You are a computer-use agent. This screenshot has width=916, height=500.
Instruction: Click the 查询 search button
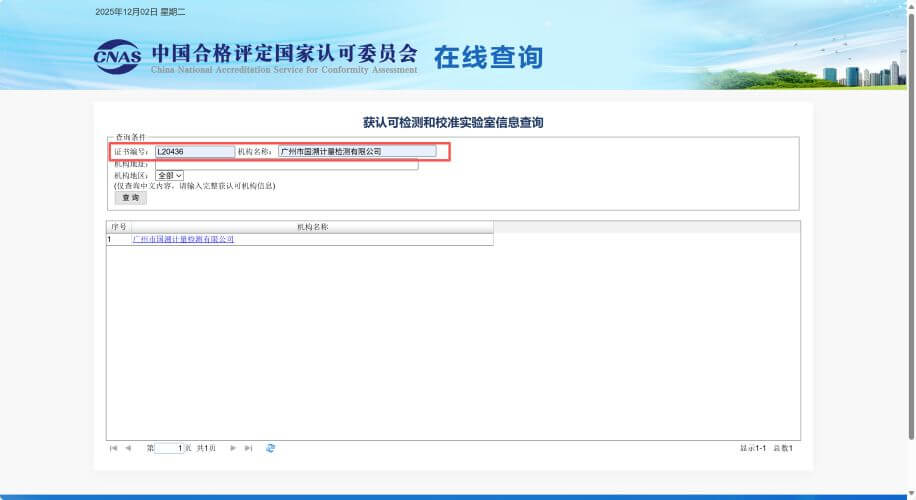click(x=130, y=197)
